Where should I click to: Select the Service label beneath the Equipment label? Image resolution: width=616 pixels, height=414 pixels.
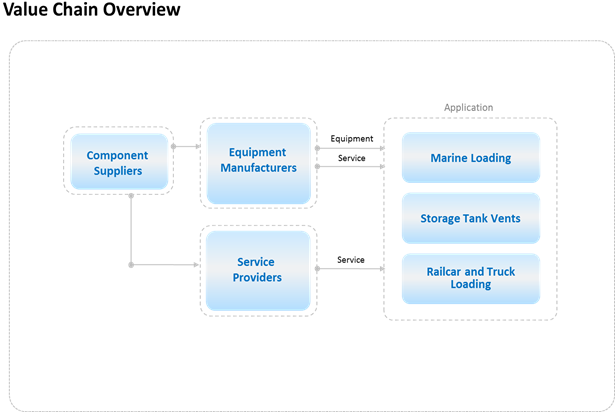click(x=351, y=158)
